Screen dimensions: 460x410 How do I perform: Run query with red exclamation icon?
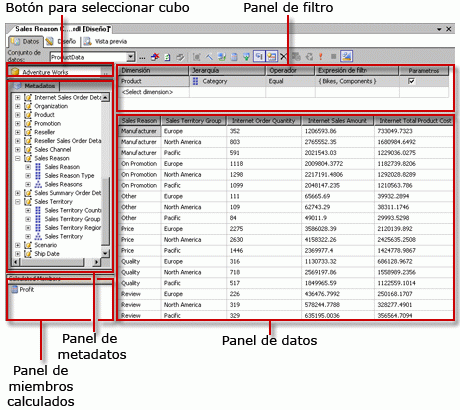(x=321, y=57)
